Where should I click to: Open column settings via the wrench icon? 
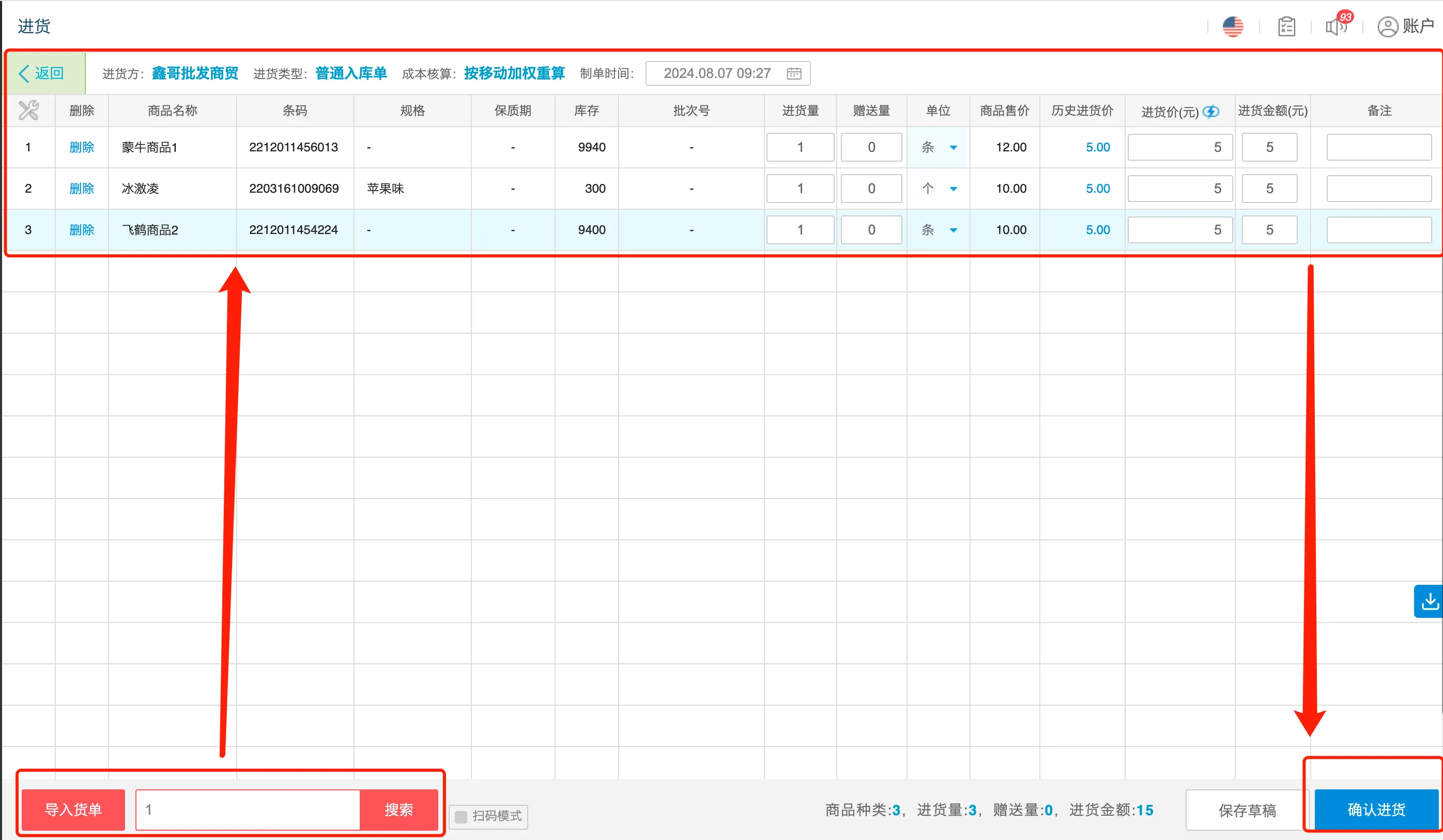(28, 110)
